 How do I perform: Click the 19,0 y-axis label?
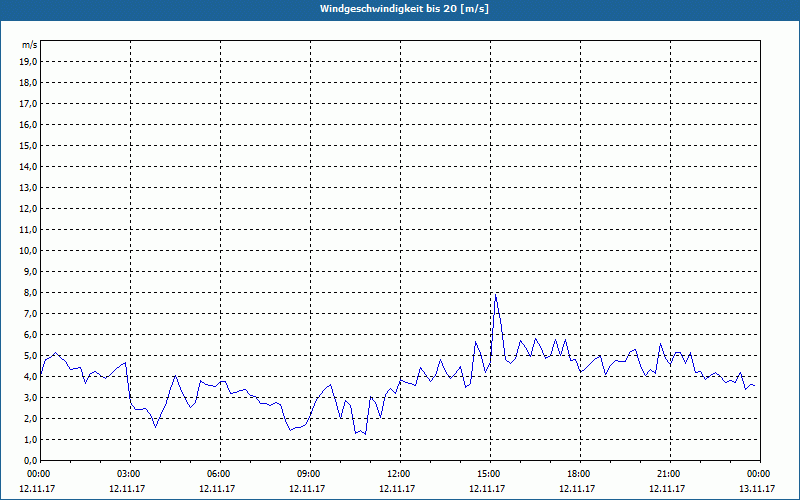(28, 62)
